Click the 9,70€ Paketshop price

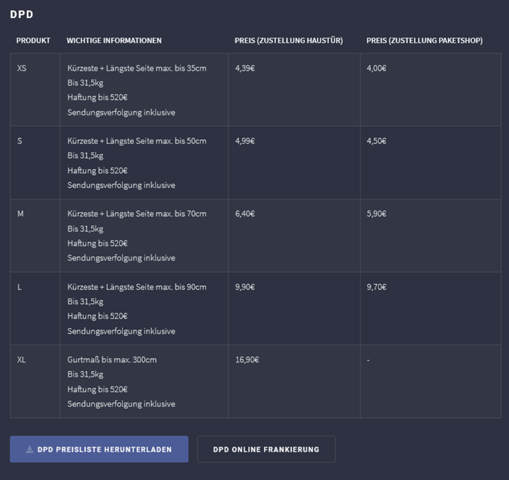point(376,287)
